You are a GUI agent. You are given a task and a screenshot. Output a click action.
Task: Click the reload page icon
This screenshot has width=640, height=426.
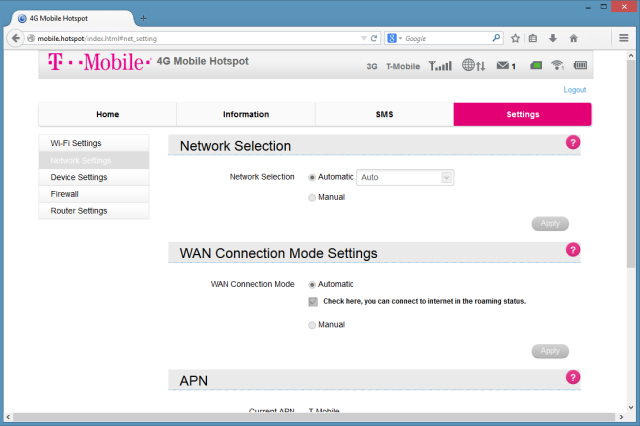click(374, 38)
